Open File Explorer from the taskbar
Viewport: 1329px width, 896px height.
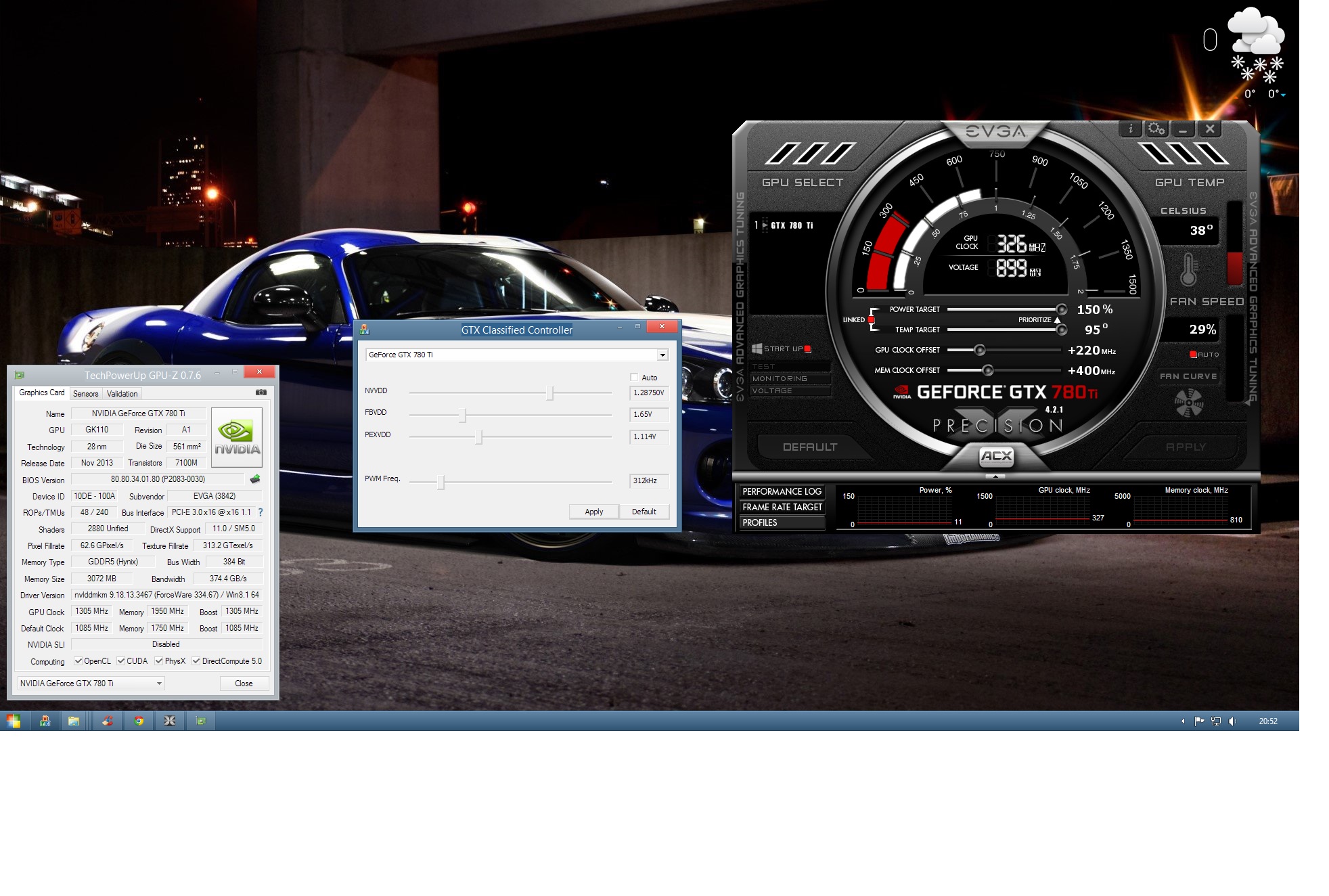(x=74, y=721)
